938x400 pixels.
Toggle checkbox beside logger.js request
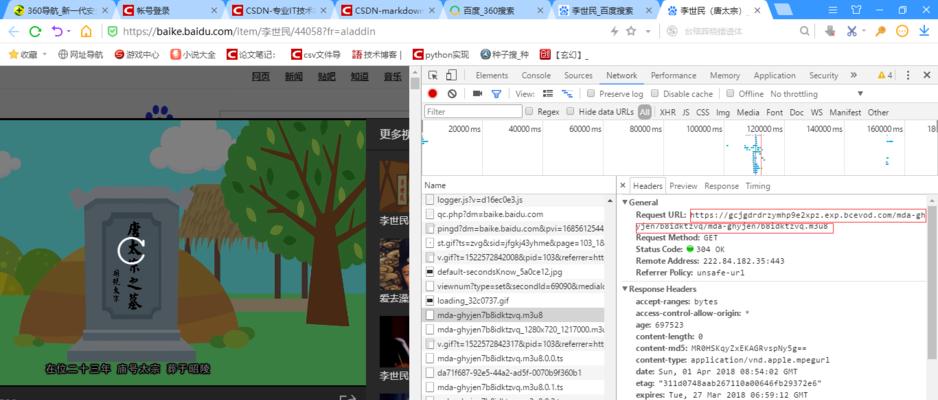[x=430, y=200]
